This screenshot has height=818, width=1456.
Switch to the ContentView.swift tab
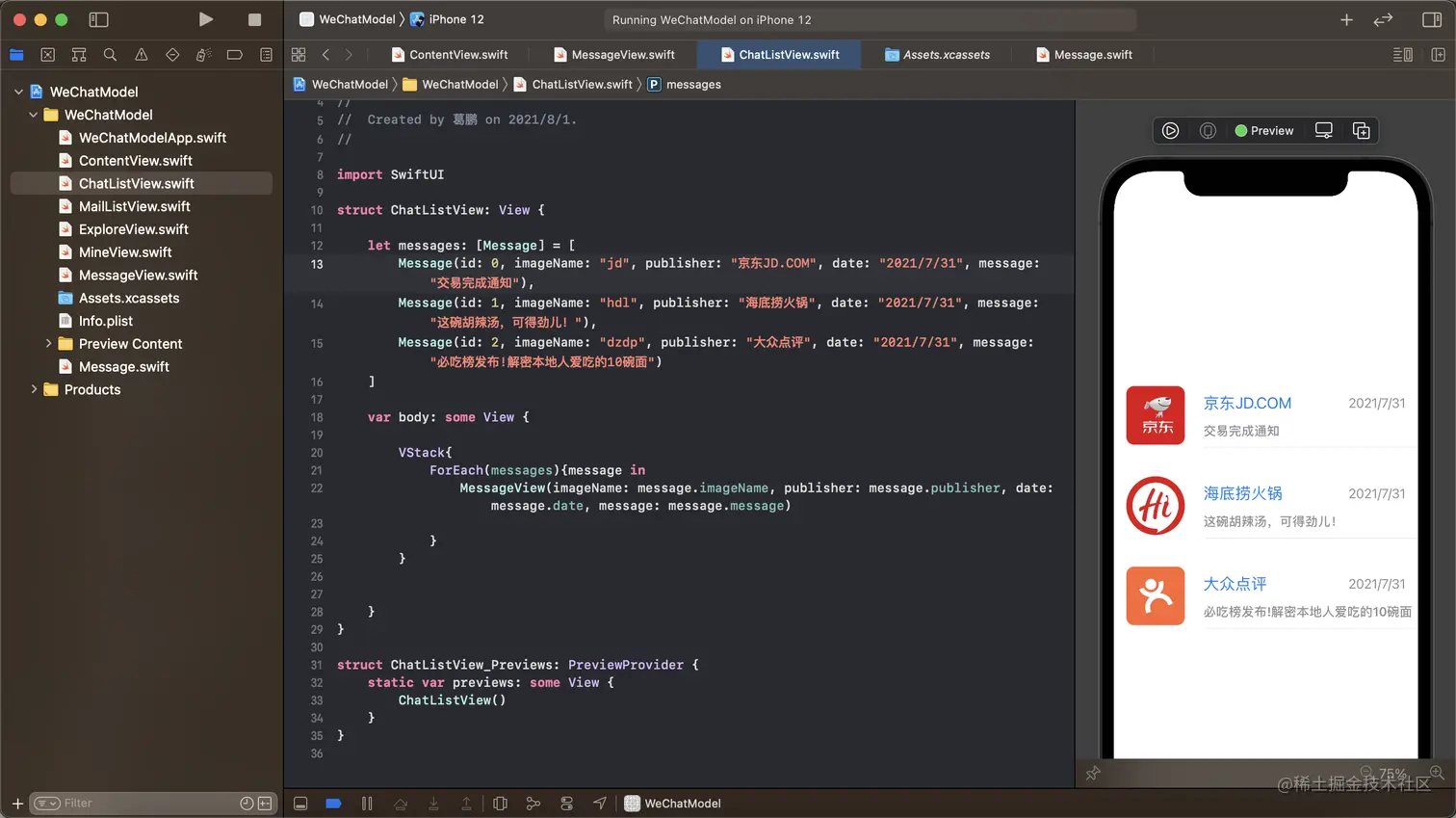[450, 55]
